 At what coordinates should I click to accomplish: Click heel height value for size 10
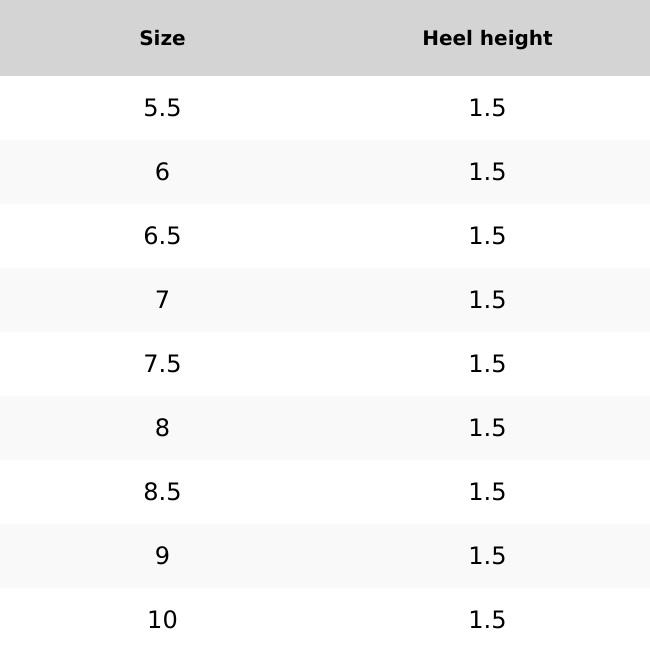(x=487, y=620)
